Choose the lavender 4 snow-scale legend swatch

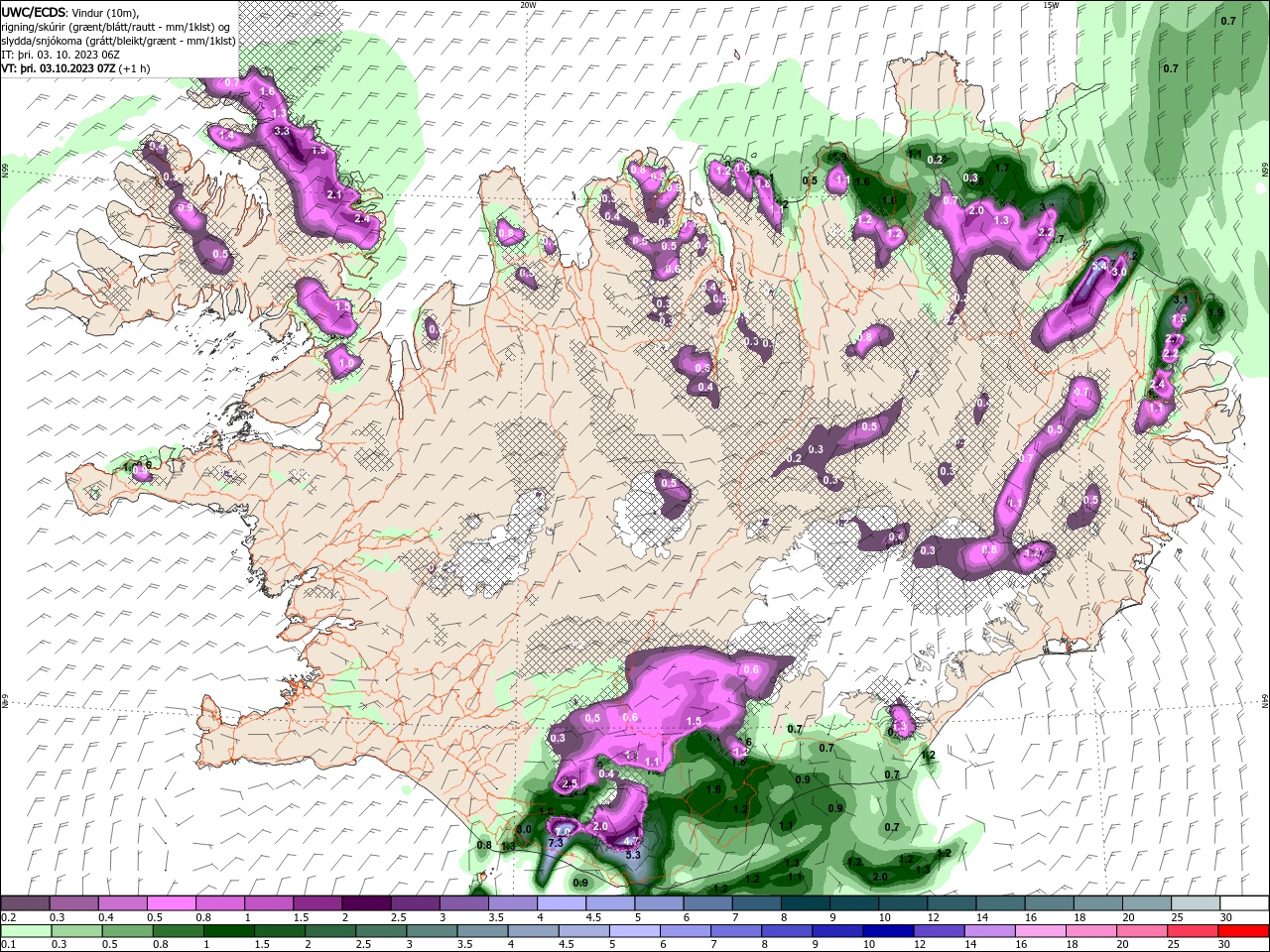point(562,903)
